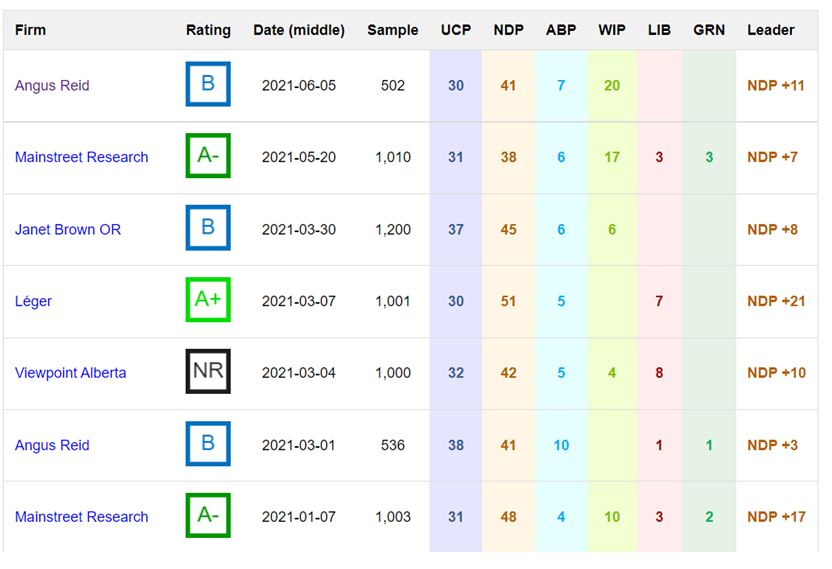Click A- rating badge in the 2021-01-07 row

208,516
